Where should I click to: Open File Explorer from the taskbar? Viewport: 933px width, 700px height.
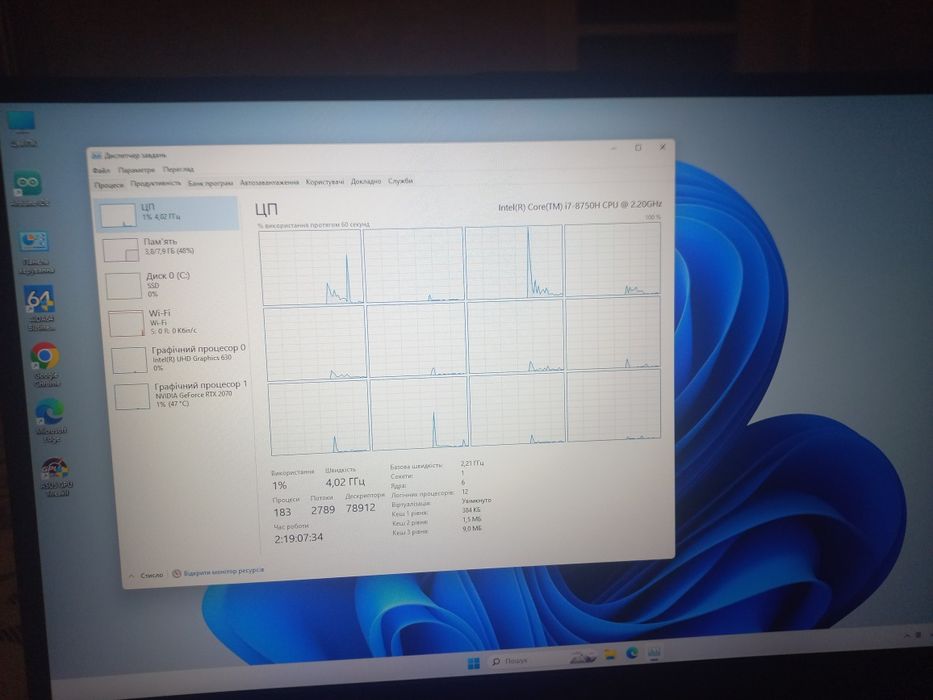[610, 655]
